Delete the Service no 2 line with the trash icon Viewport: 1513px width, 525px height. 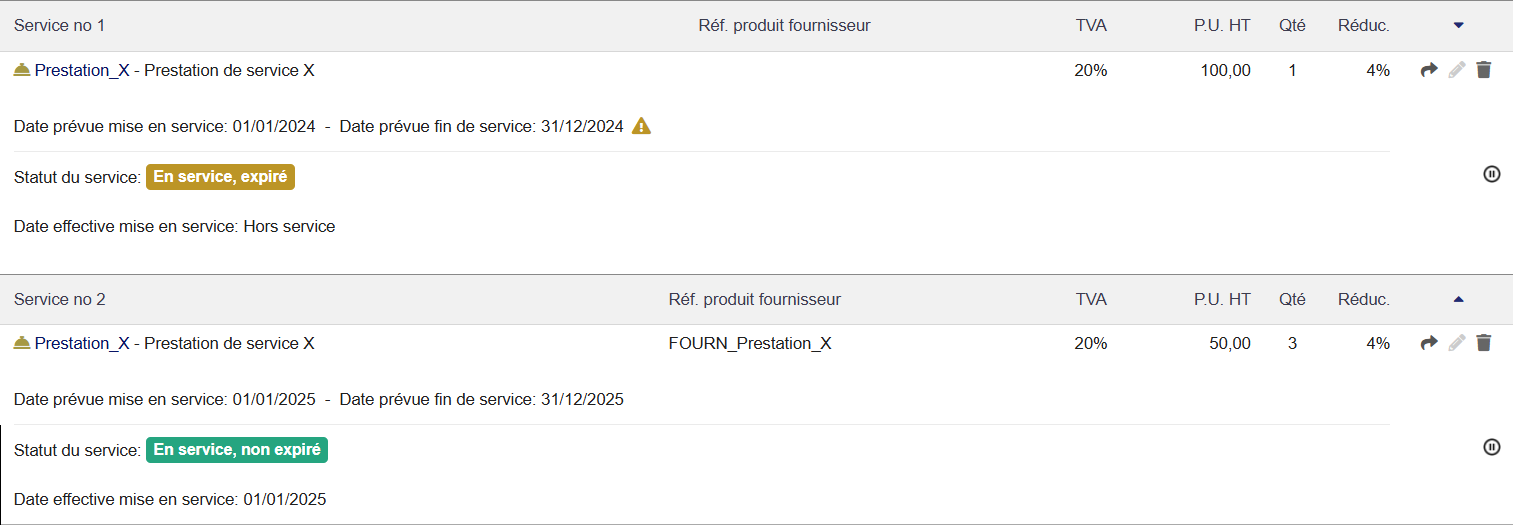1484,343
